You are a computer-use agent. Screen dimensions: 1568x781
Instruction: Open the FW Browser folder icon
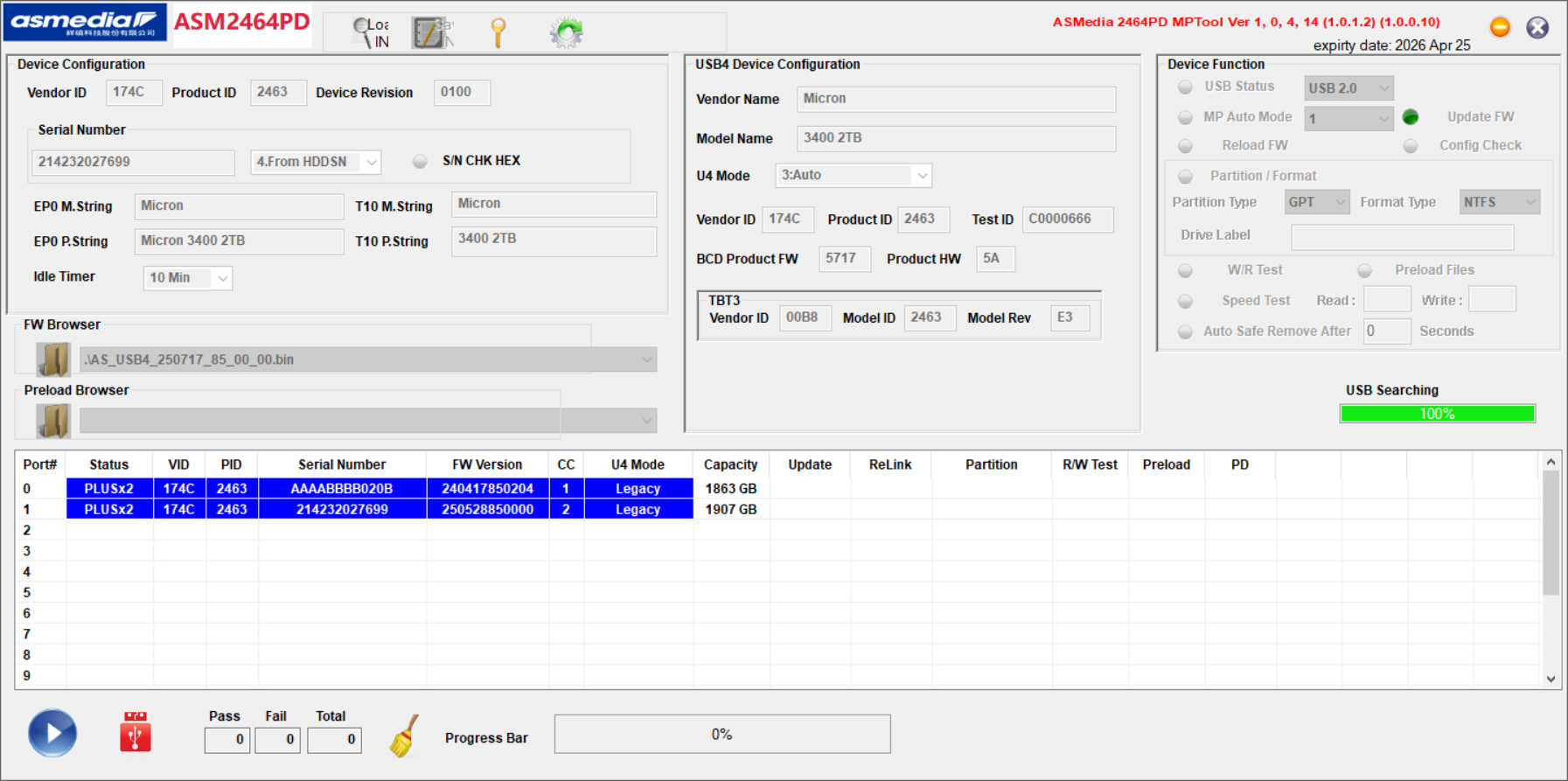point(53,359)
